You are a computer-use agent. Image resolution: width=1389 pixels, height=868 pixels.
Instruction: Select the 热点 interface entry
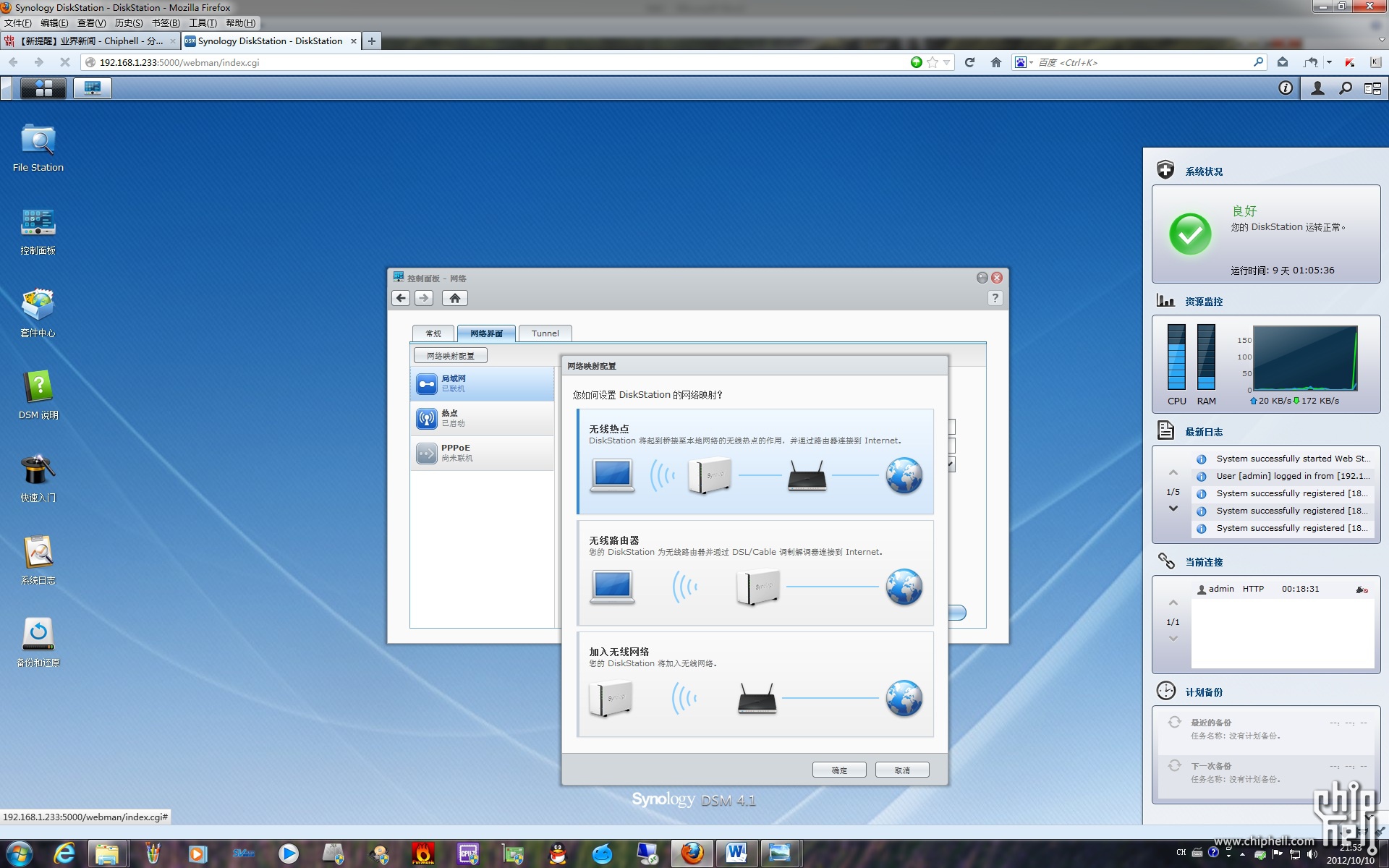[482, 418]
